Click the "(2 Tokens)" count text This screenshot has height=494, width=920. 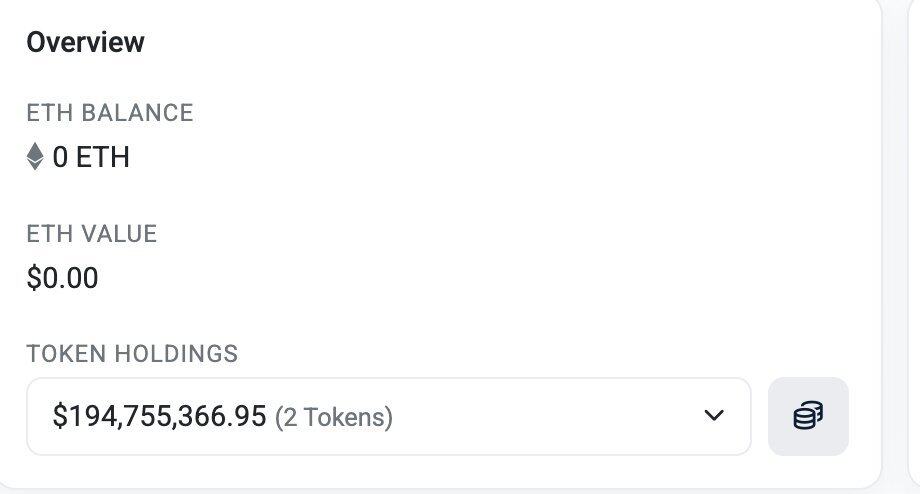point(333,417)
